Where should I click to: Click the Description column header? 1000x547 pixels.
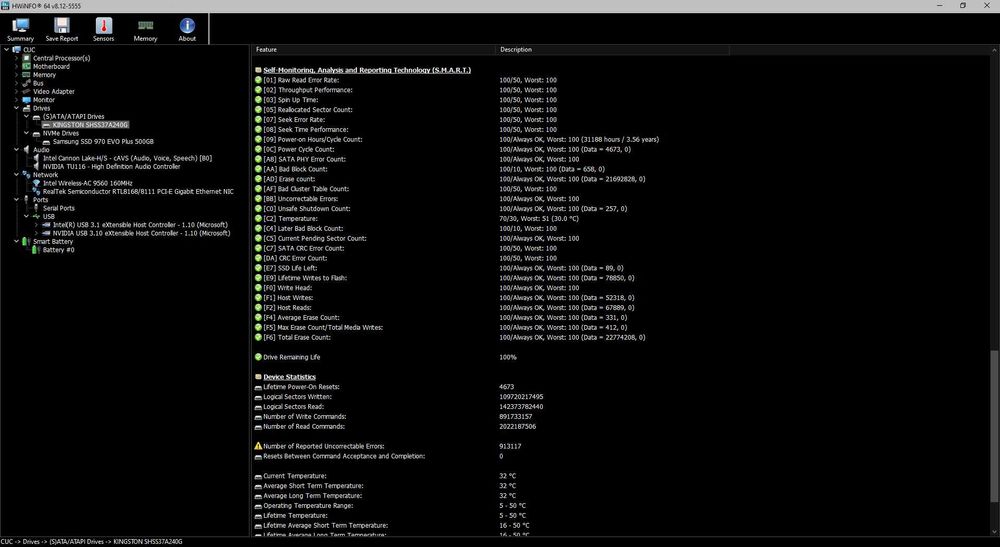(x=516, y=49)
